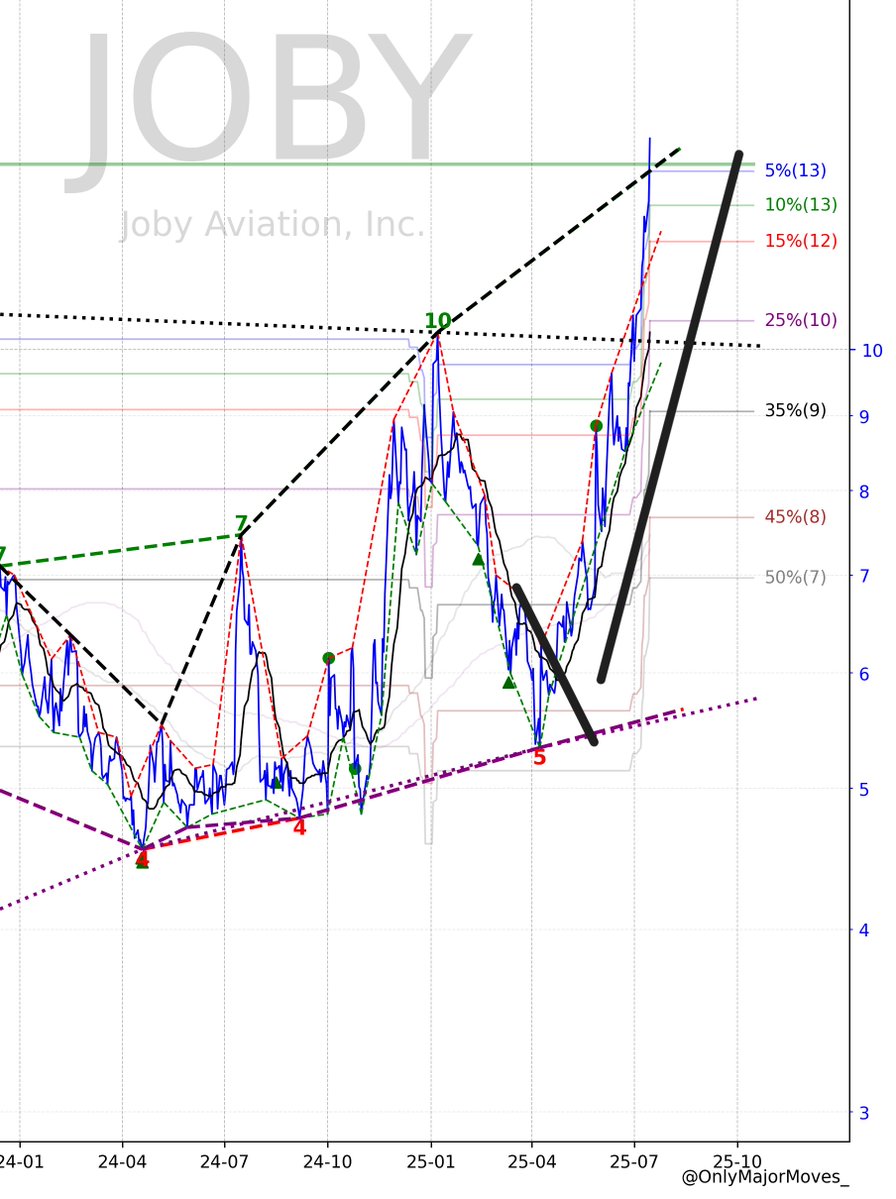
Task: Select the blue 8 price axis tick label
Action: (864, 492)
